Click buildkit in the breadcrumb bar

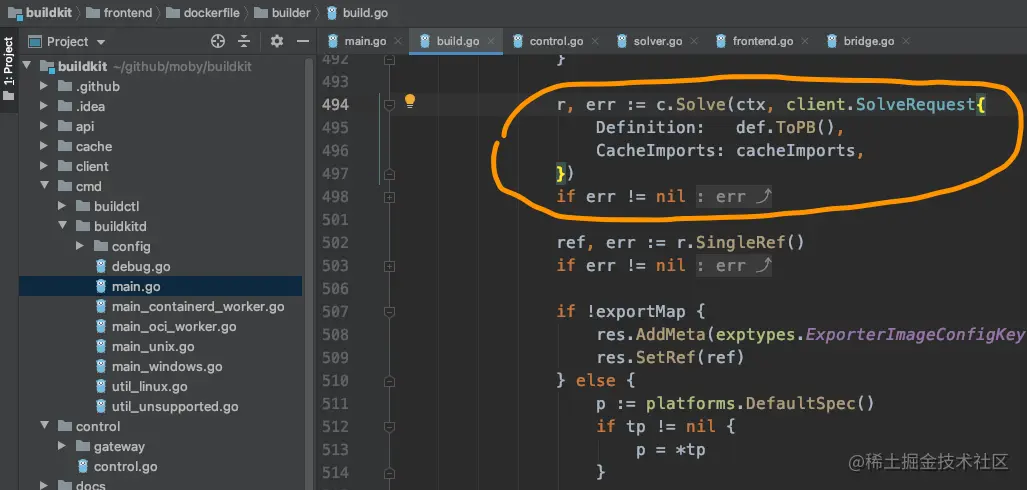pyautogui.click(x=41, y=12)
